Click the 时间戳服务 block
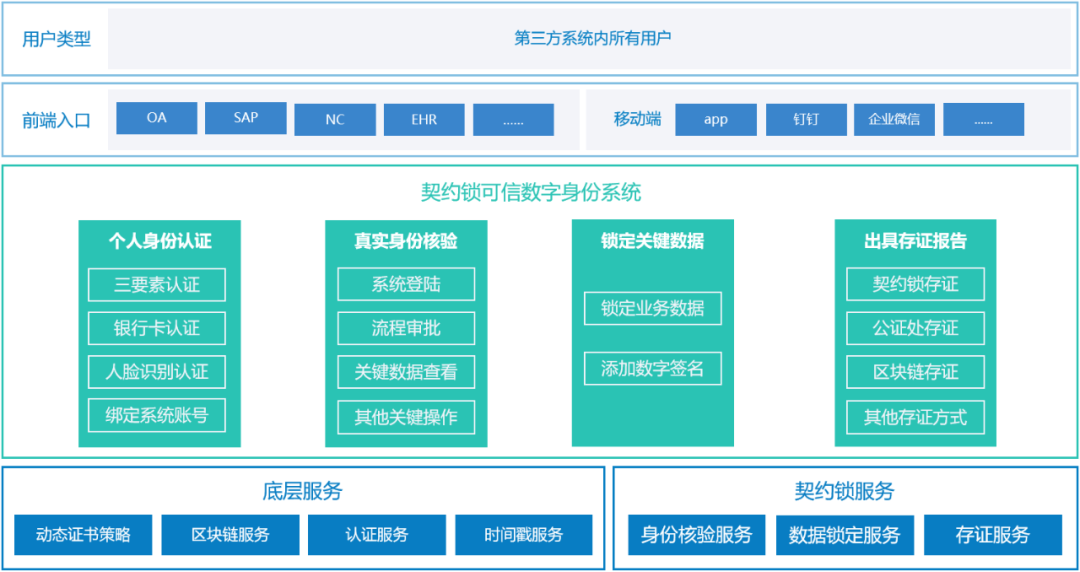Image resolution: width=1080 pixels, height=572 pixels. (x=524, y=535)
